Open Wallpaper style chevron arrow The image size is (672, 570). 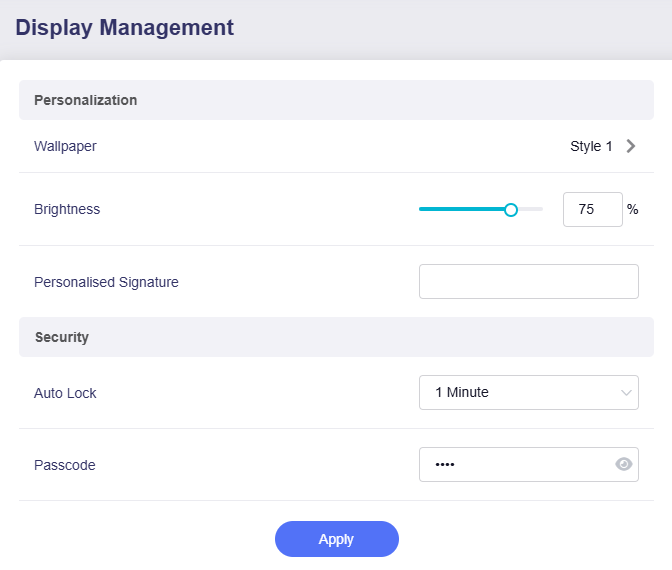point(630,146)
